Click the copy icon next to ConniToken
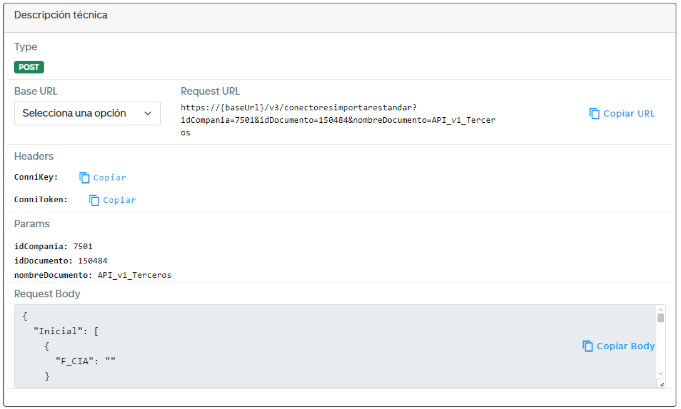The image size is (681, 409). pos(94,200)
